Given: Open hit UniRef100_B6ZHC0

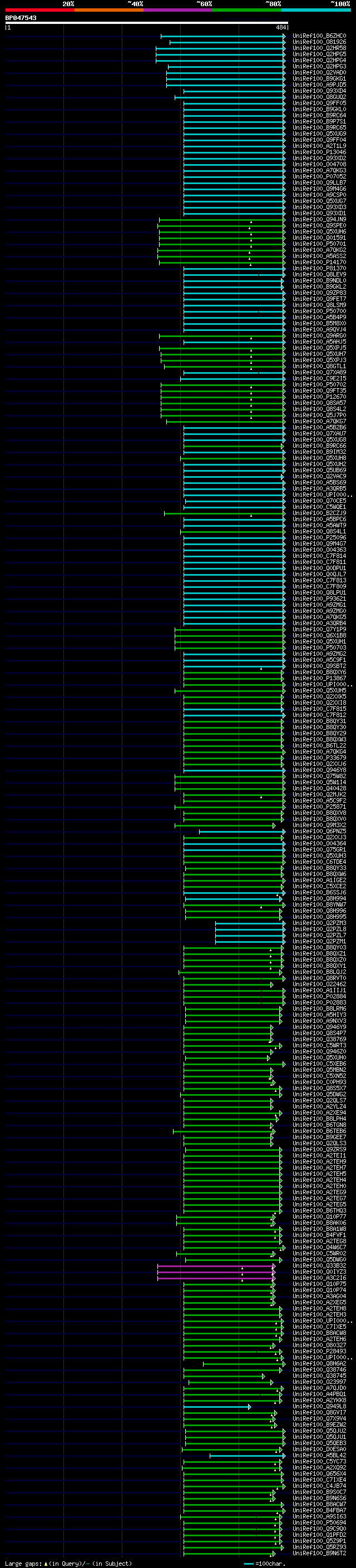Looking at the screenshot, I should (x=319, y=36).
